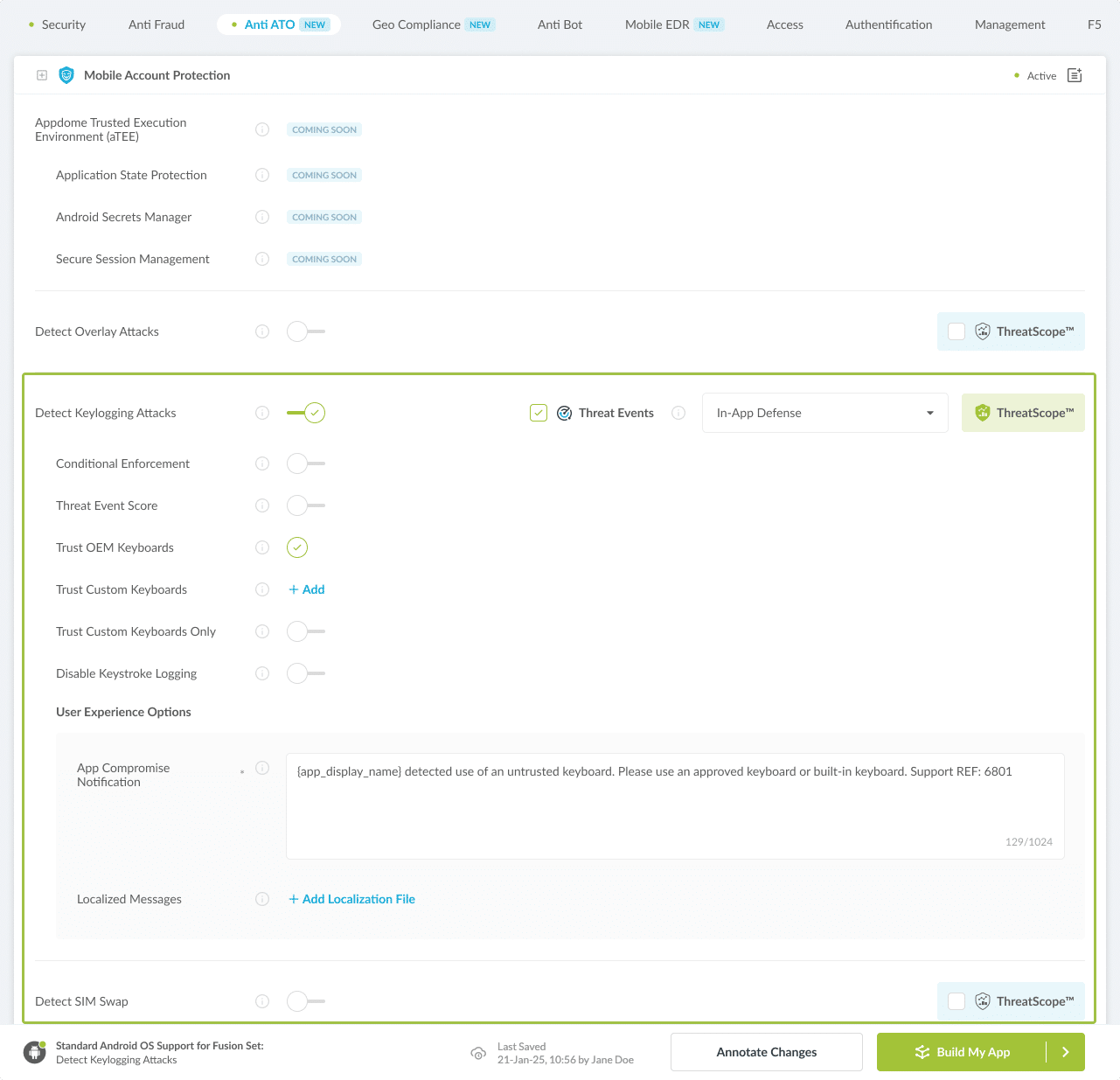Click the Threat Events radar icon
The image size is (1120, 1080).
565,413
